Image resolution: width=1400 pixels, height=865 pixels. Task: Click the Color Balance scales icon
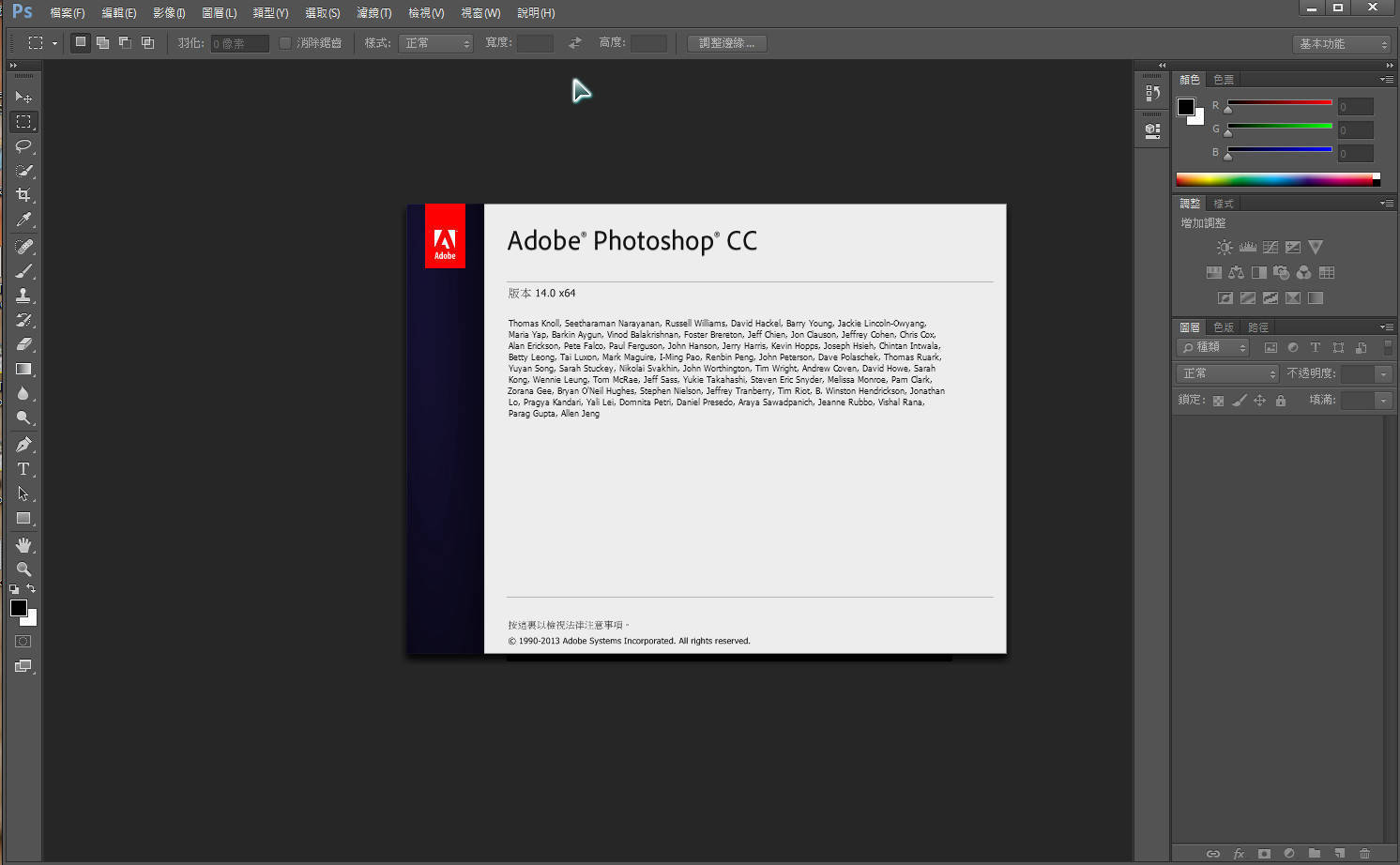[1236, 273]
